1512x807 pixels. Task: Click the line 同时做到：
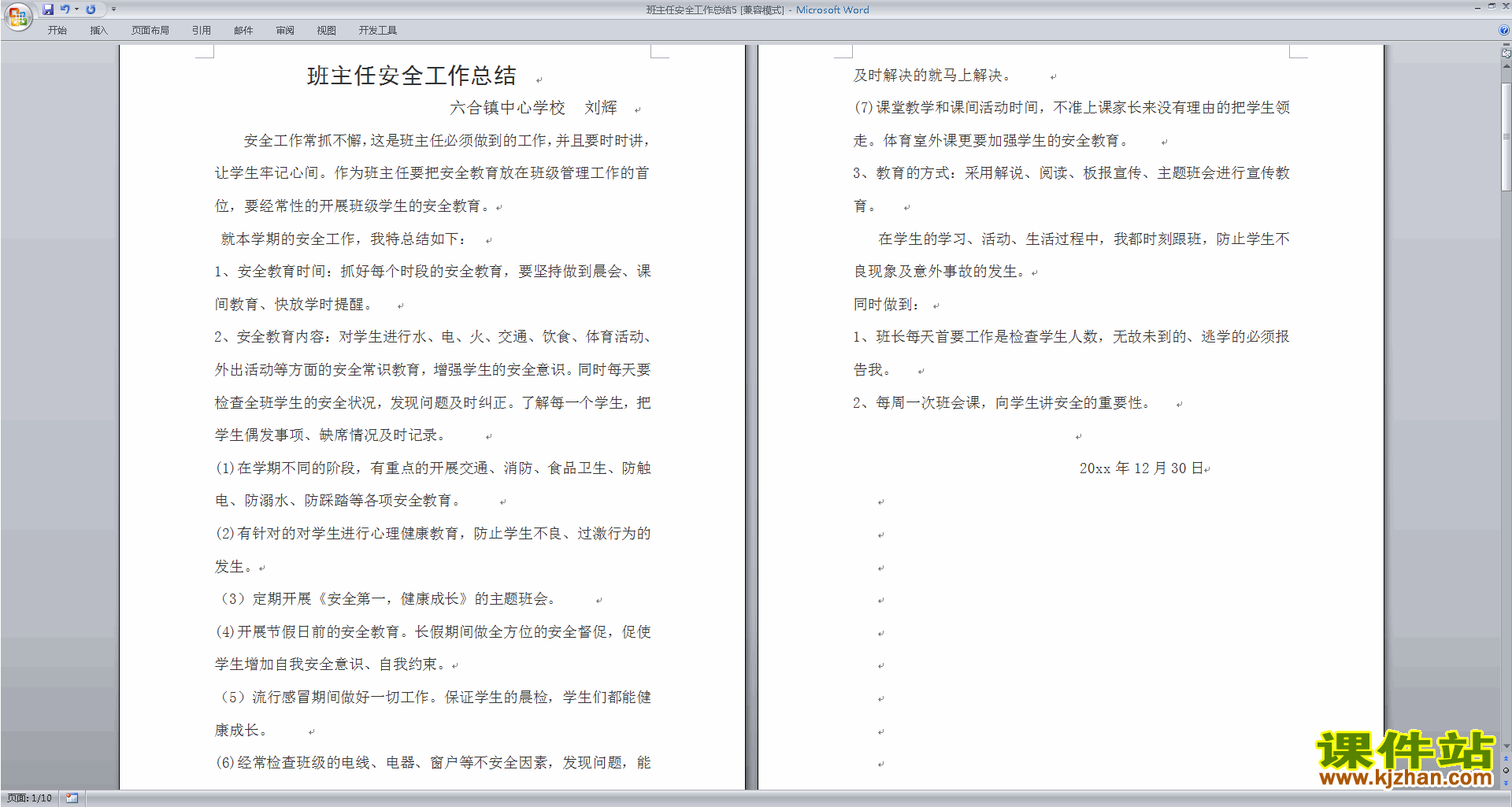(887, 305)
